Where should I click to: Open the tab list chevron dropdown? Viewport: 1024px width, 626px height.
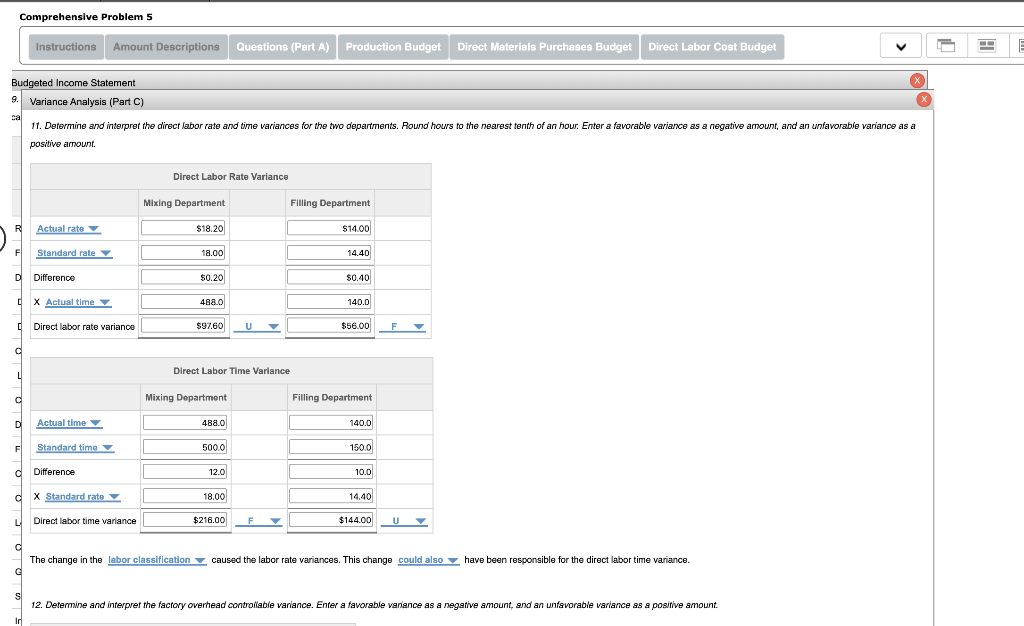click(x=901, y=46)
